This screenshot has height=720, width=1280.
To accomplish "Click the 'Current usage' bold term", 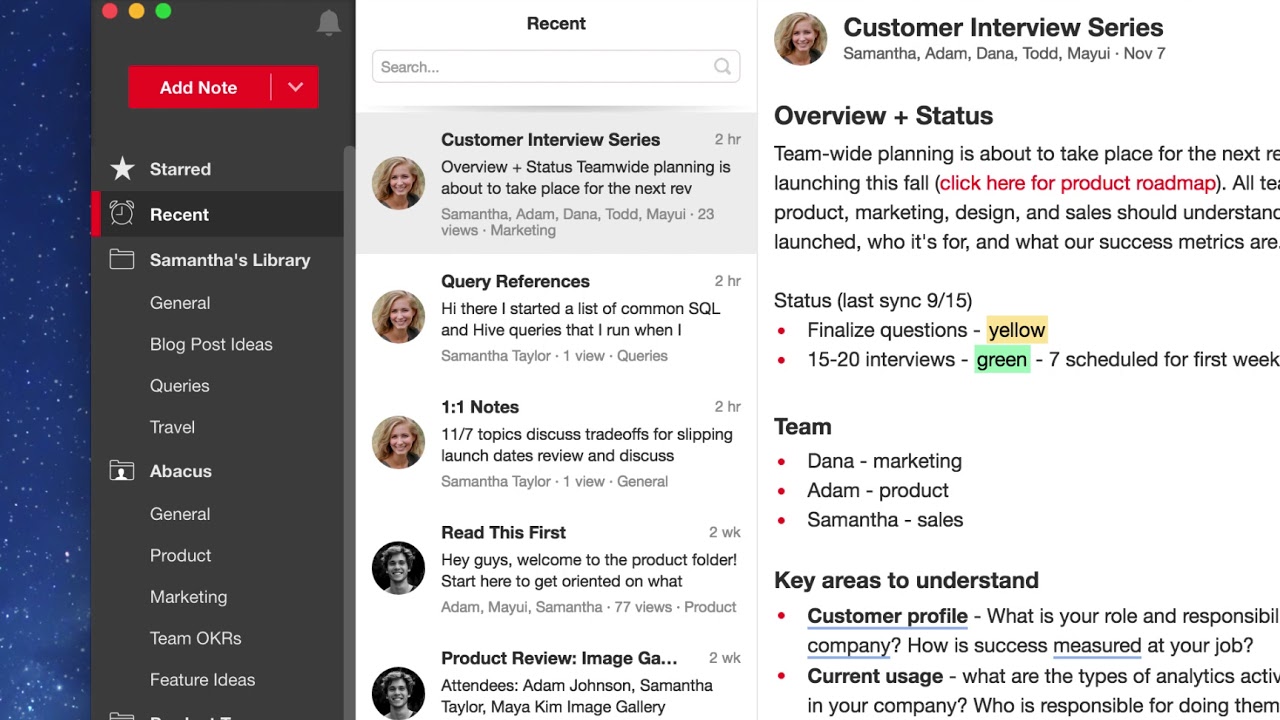I will pyautogui.click(x=875, y=676).
